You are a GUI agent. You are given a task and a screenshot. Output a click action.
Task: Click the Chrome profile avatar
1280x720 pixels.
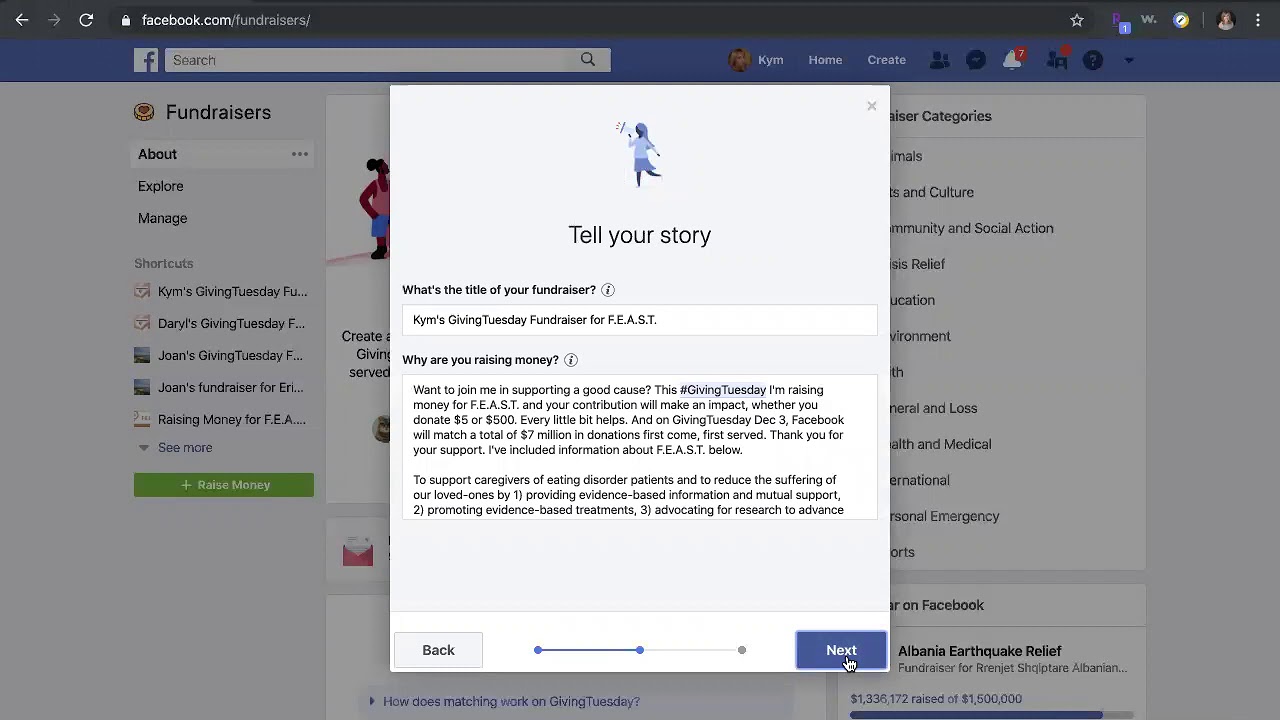1225,20
